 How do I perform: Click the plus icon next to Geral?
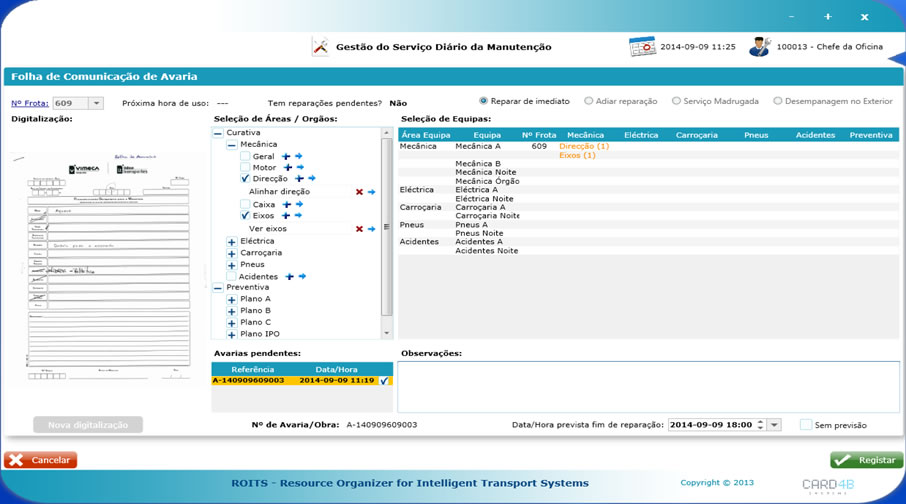[x=286, y=157]
